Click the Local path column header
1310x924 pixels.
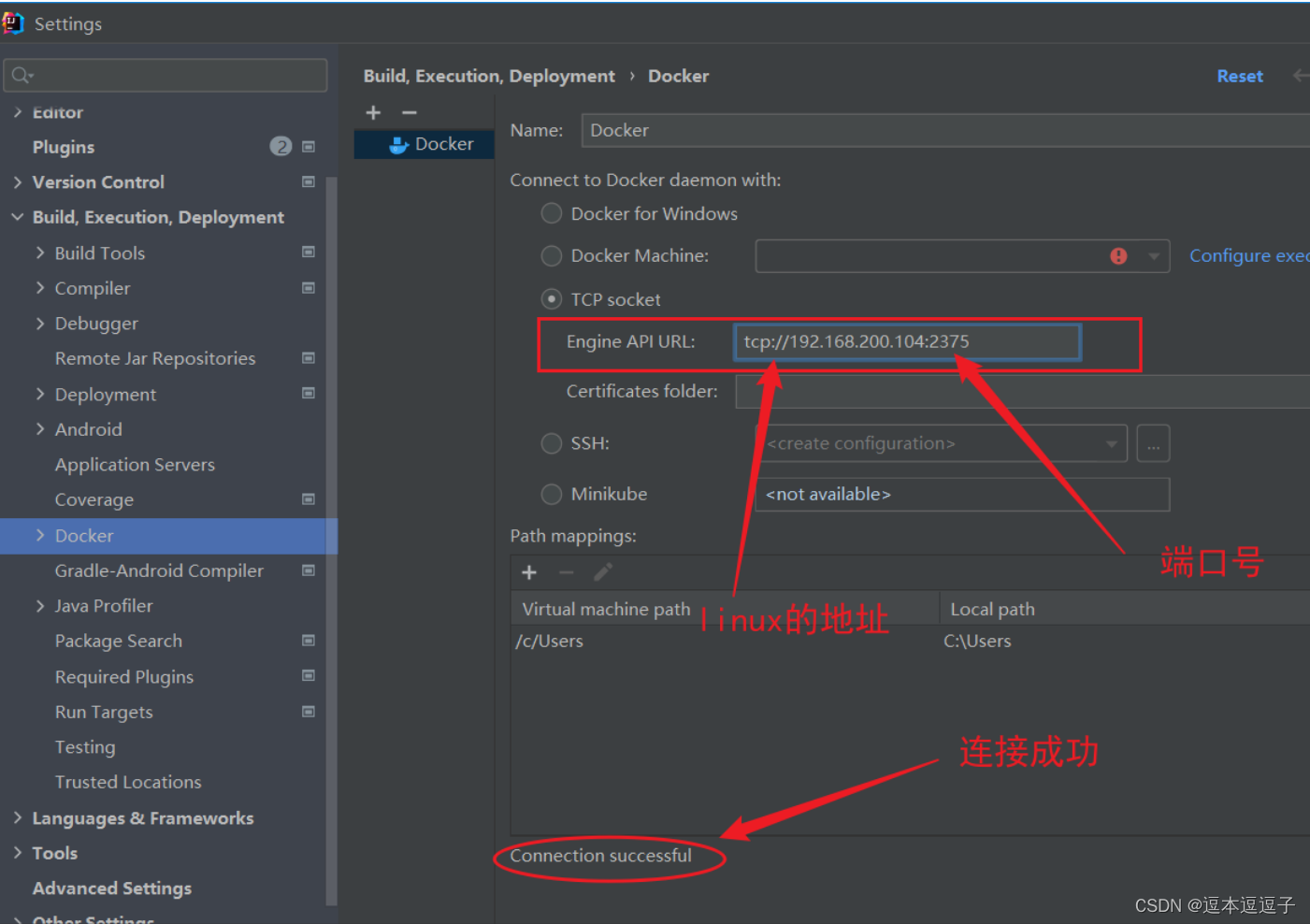1125,609
